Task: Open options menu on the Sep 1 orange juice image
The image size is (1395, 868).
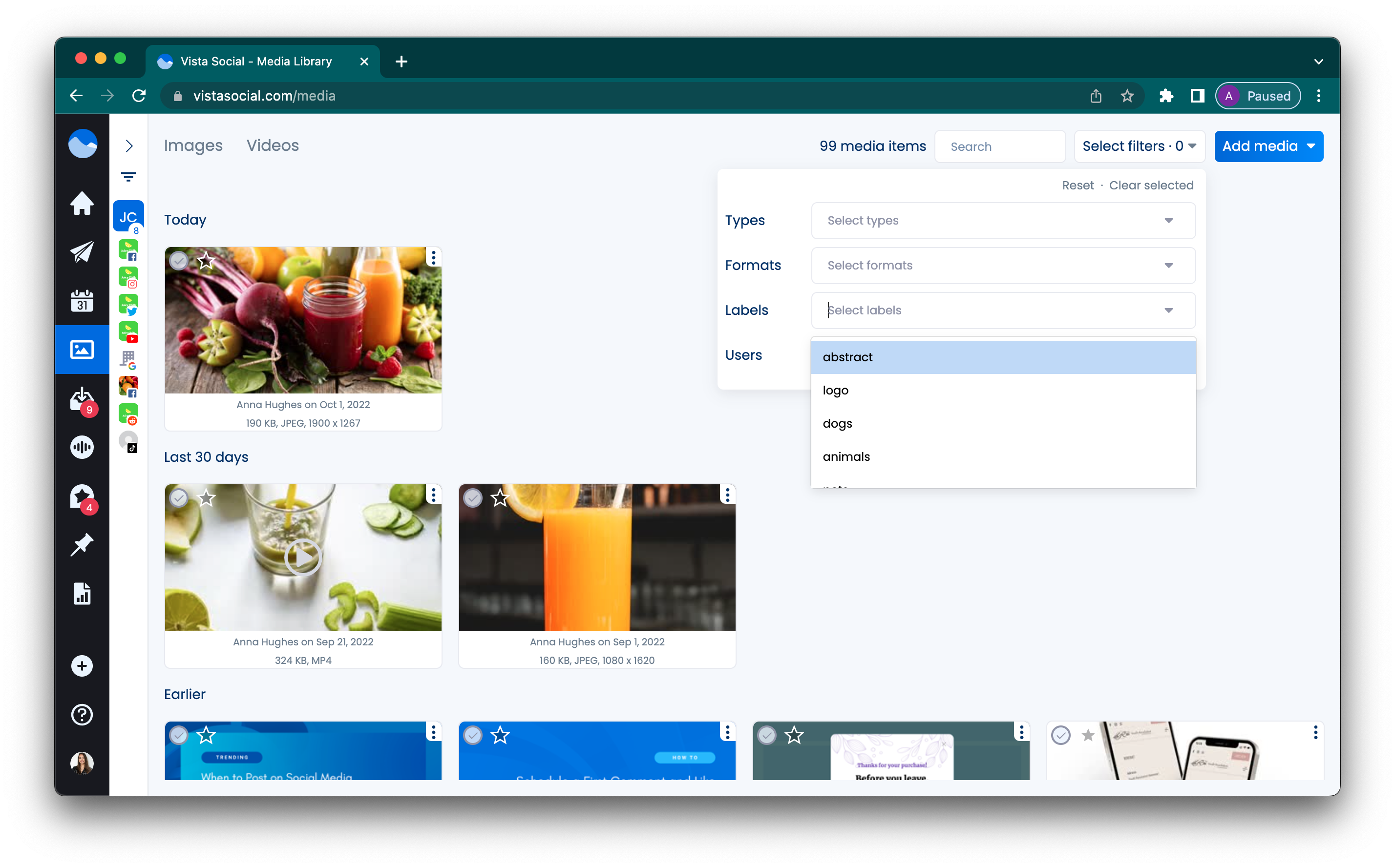Action: [x=728, y=495]
